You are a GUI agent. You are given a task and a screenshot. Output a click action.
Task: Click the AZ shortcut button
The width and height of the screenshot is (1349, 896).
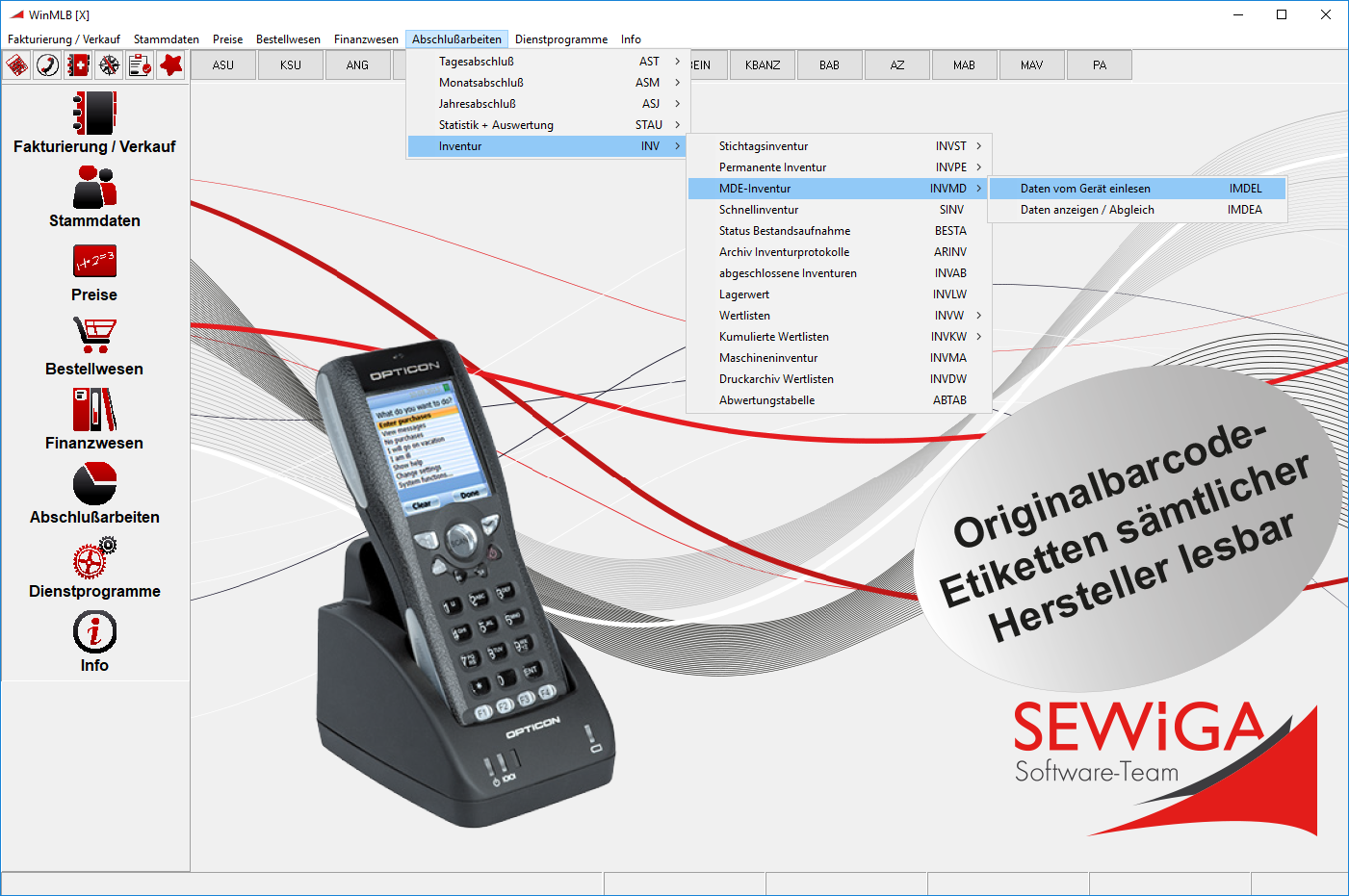[897, 65]
